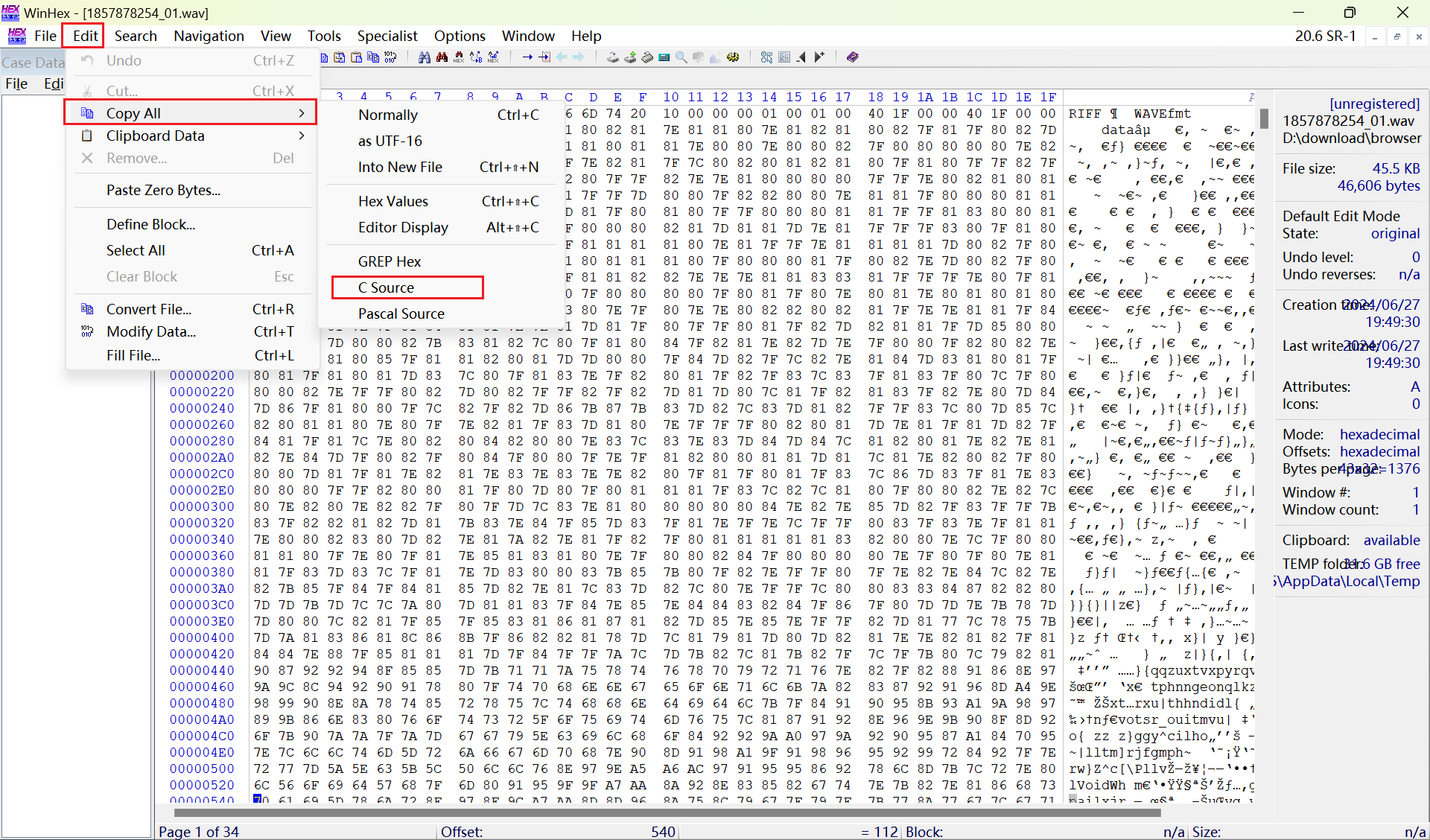Click the Modify Data 101/010 toolbar icon
This screenshot has height=840, width=1430.
[390, 57]
